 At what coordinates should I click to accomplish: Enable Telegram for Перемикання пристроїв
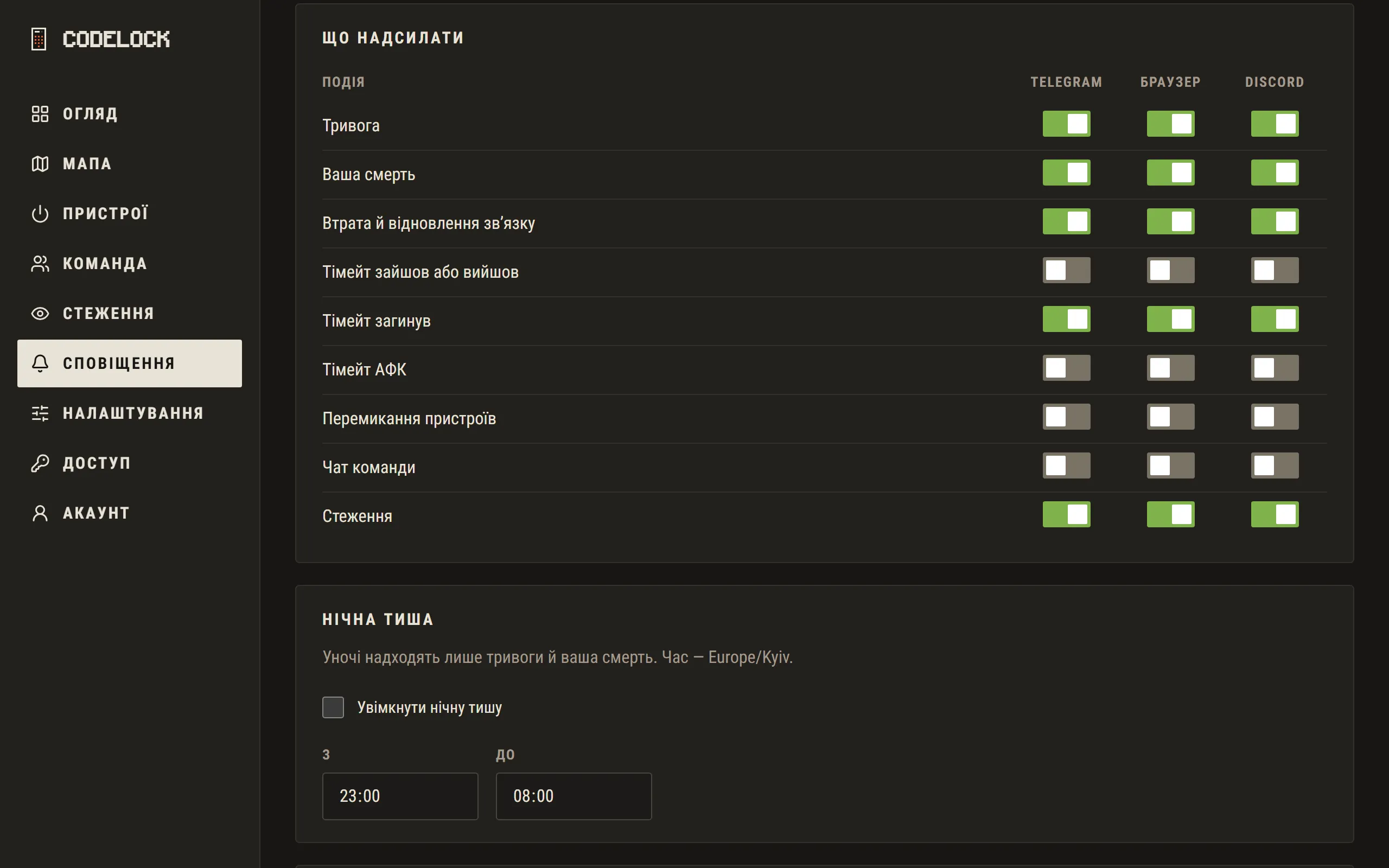(1066, 416)
